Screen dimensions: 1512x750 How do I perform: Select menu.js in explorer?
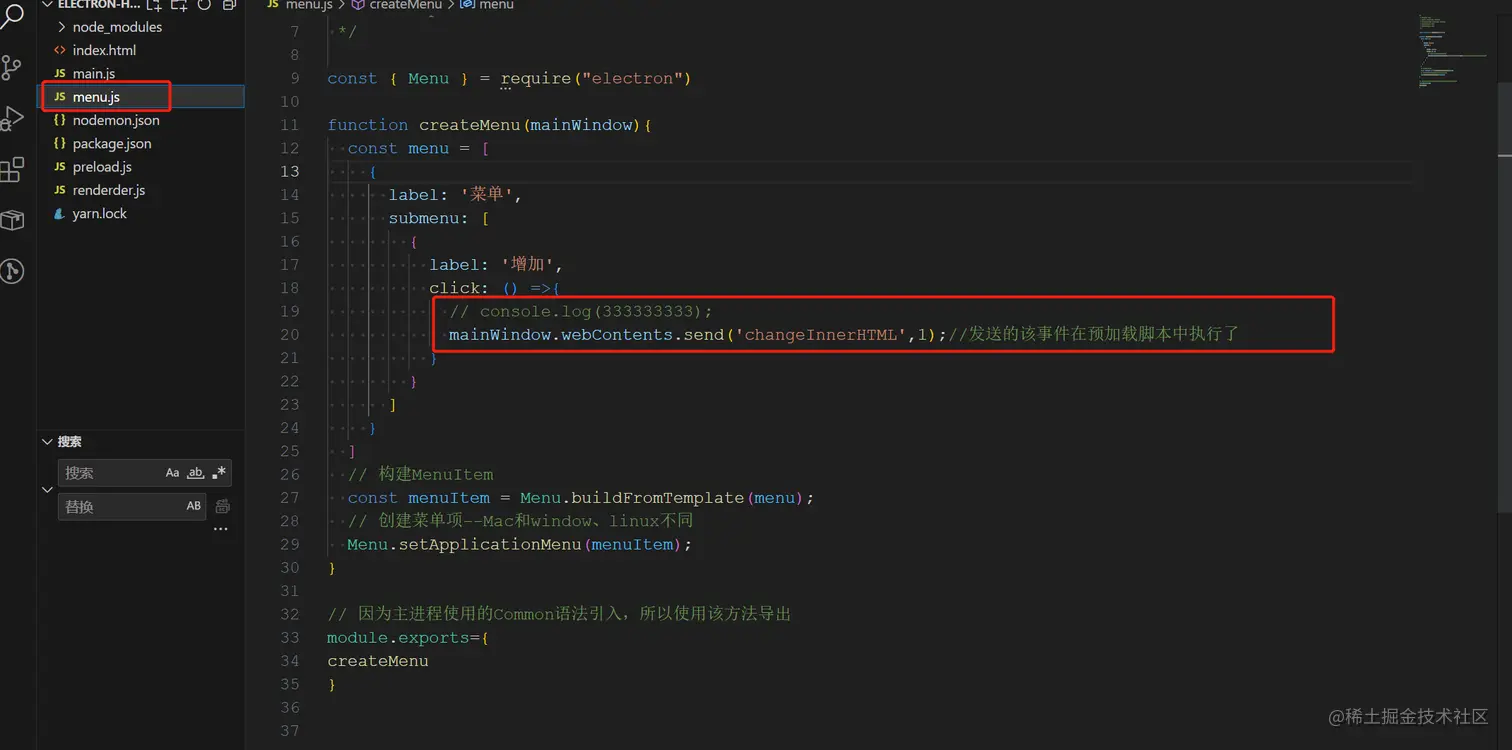click(x=96, y=97)
